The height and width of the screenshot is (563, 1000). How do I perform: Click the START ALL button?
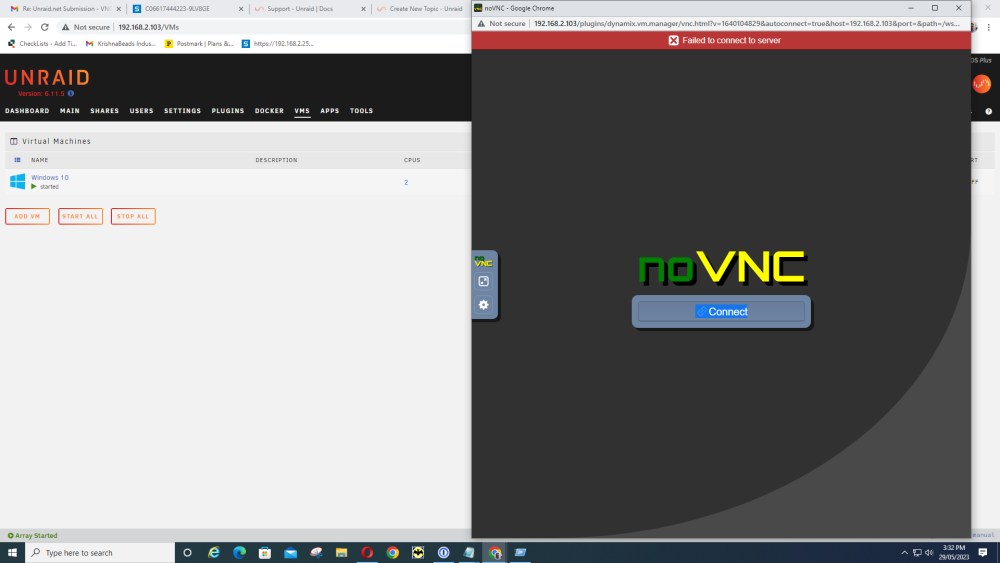tap(80, 216)
